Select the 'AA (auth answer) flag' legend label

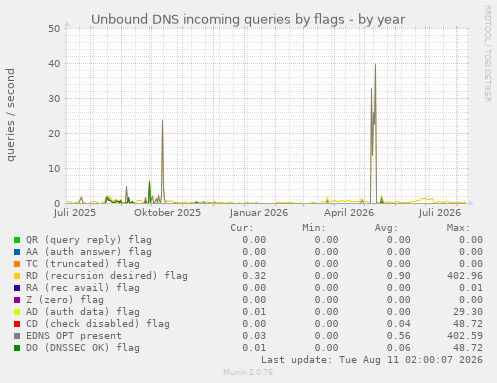coord(89,252)
